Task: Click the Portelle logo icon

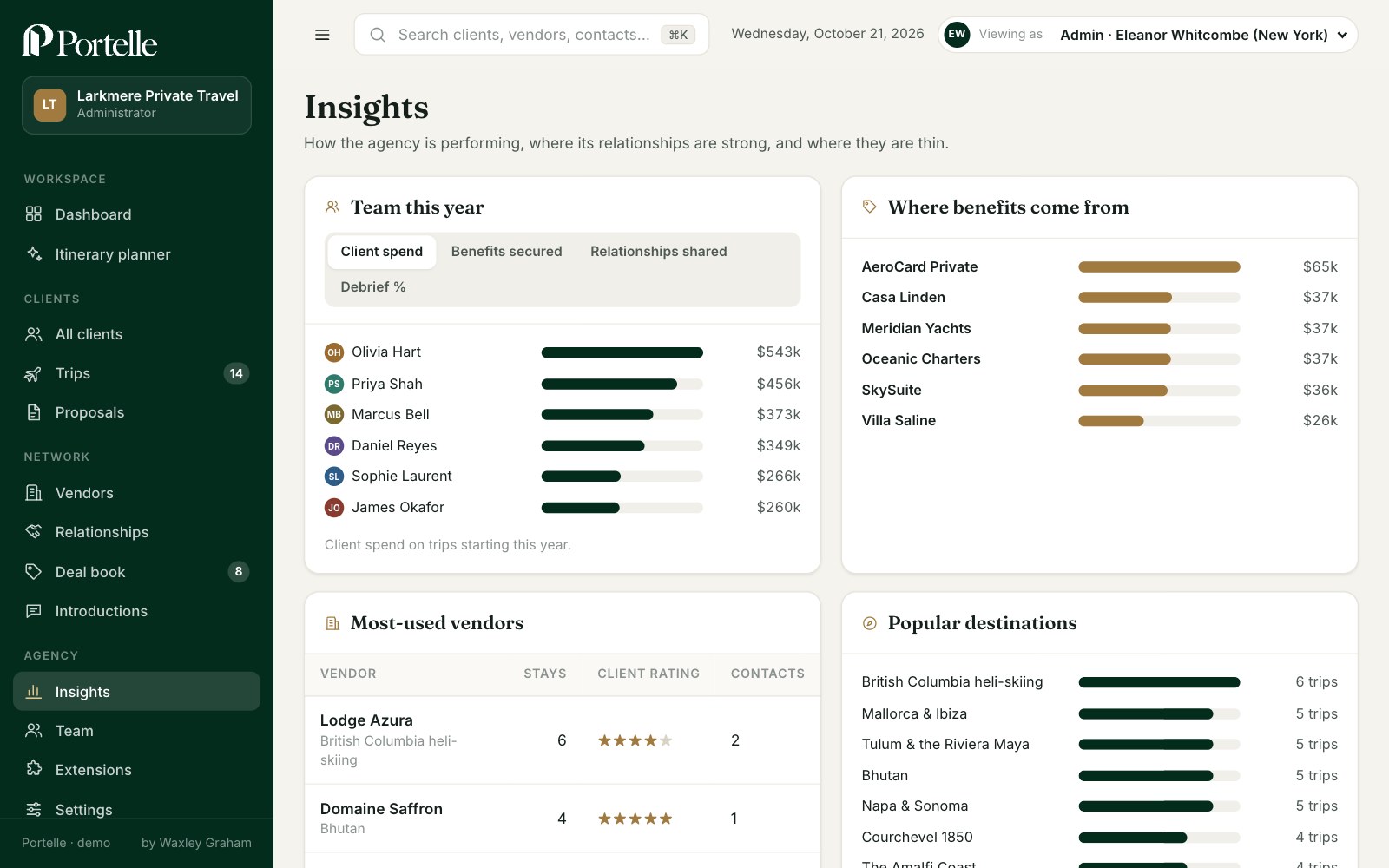Action: pos(37,40)
